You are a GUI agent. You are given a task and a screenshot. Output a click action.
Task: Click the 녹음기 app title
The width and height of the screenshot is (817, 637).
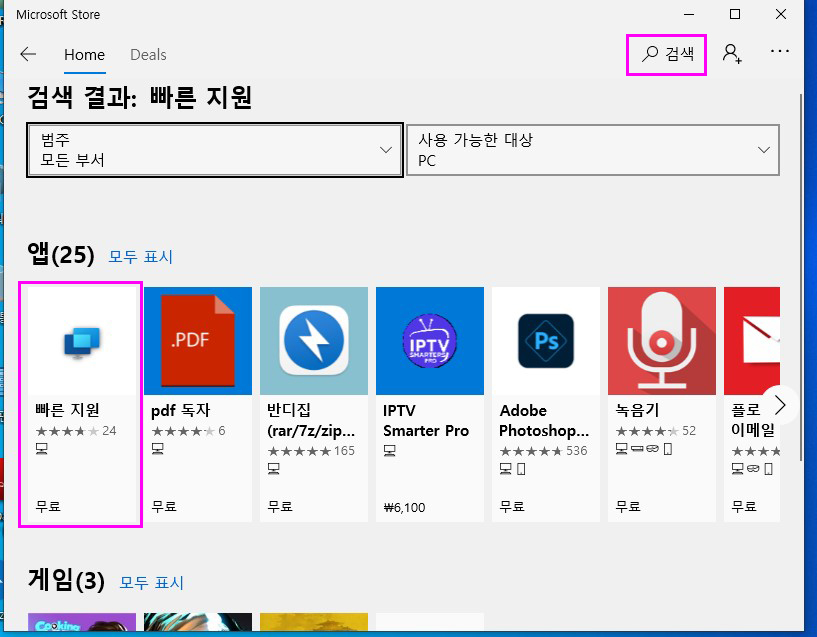[637, 410]
